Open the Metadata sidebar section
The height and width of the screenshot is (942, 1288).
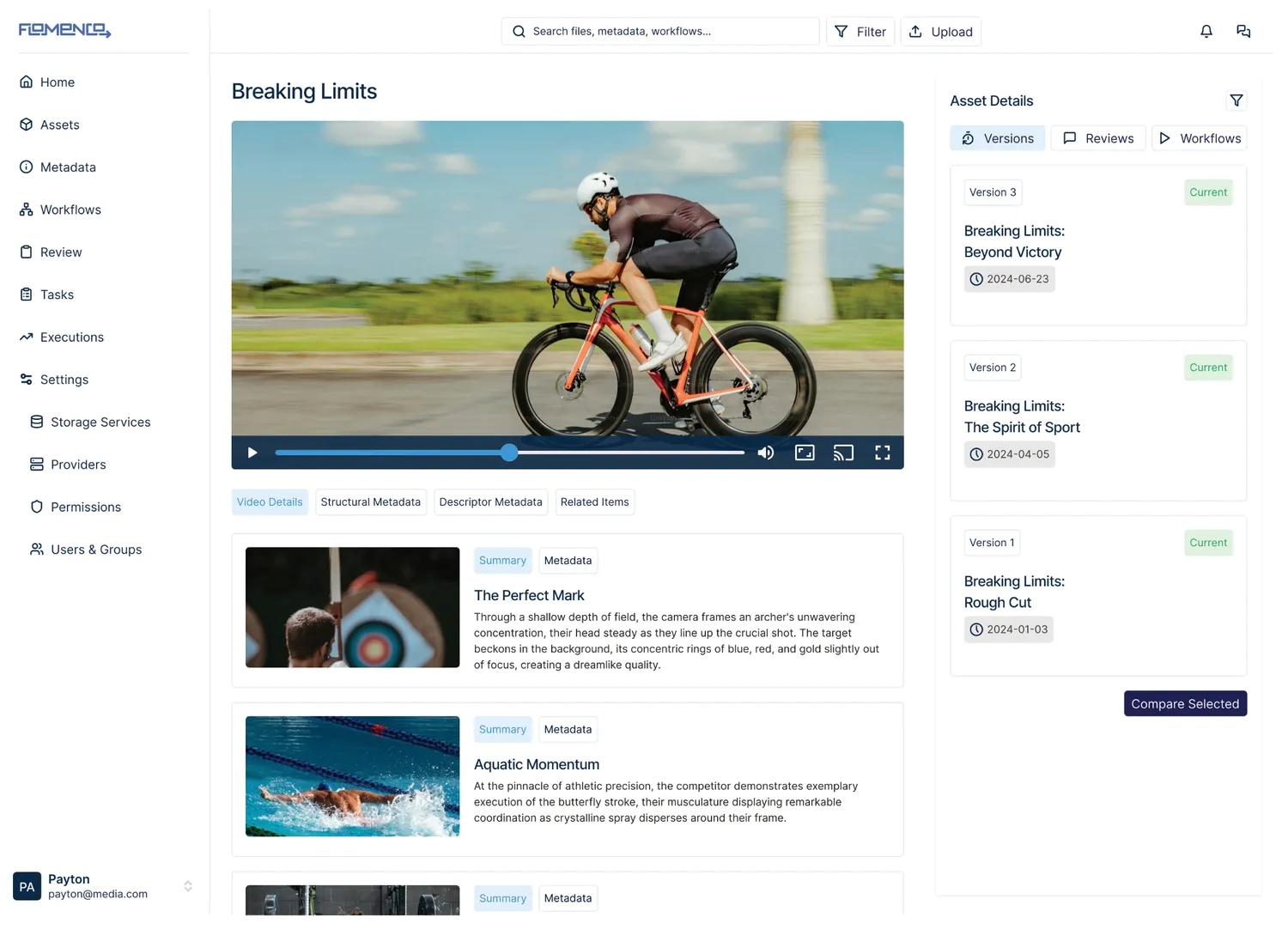(x=58, y=167)
